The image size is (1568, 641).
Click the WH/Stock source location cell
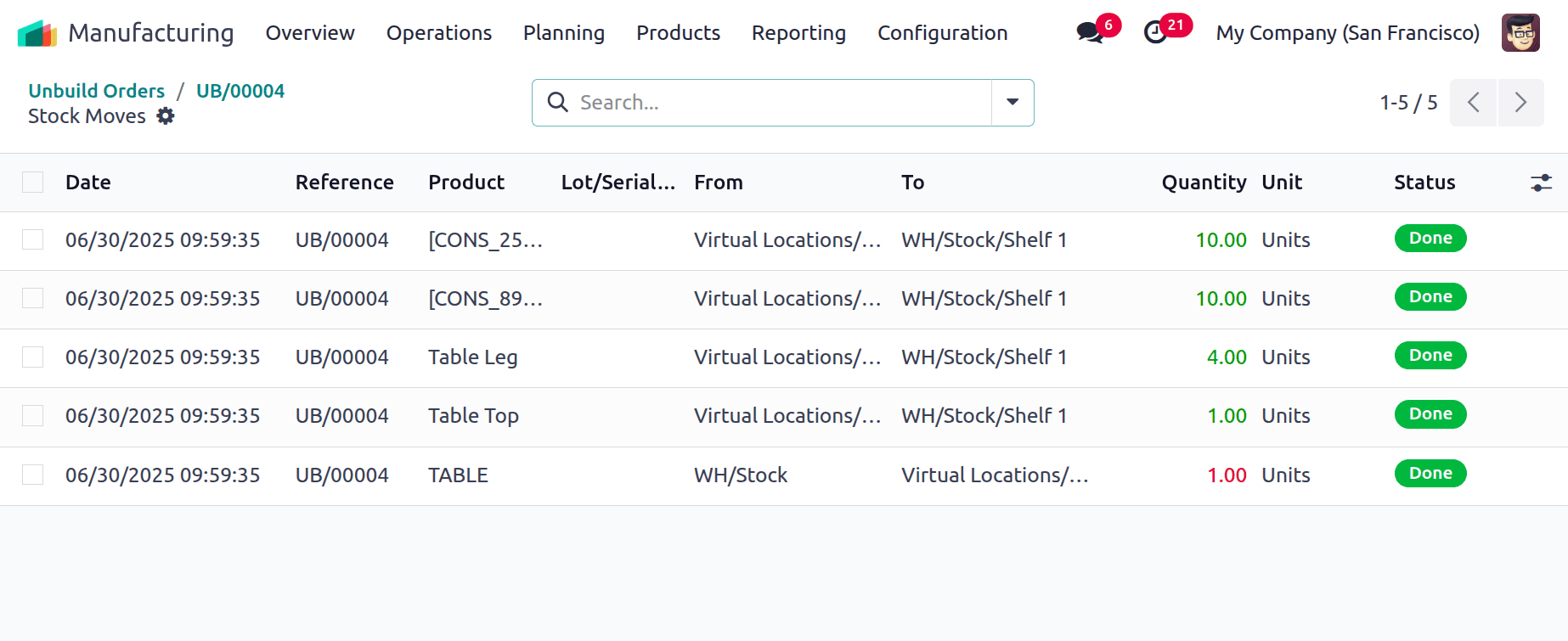point(741,475)
